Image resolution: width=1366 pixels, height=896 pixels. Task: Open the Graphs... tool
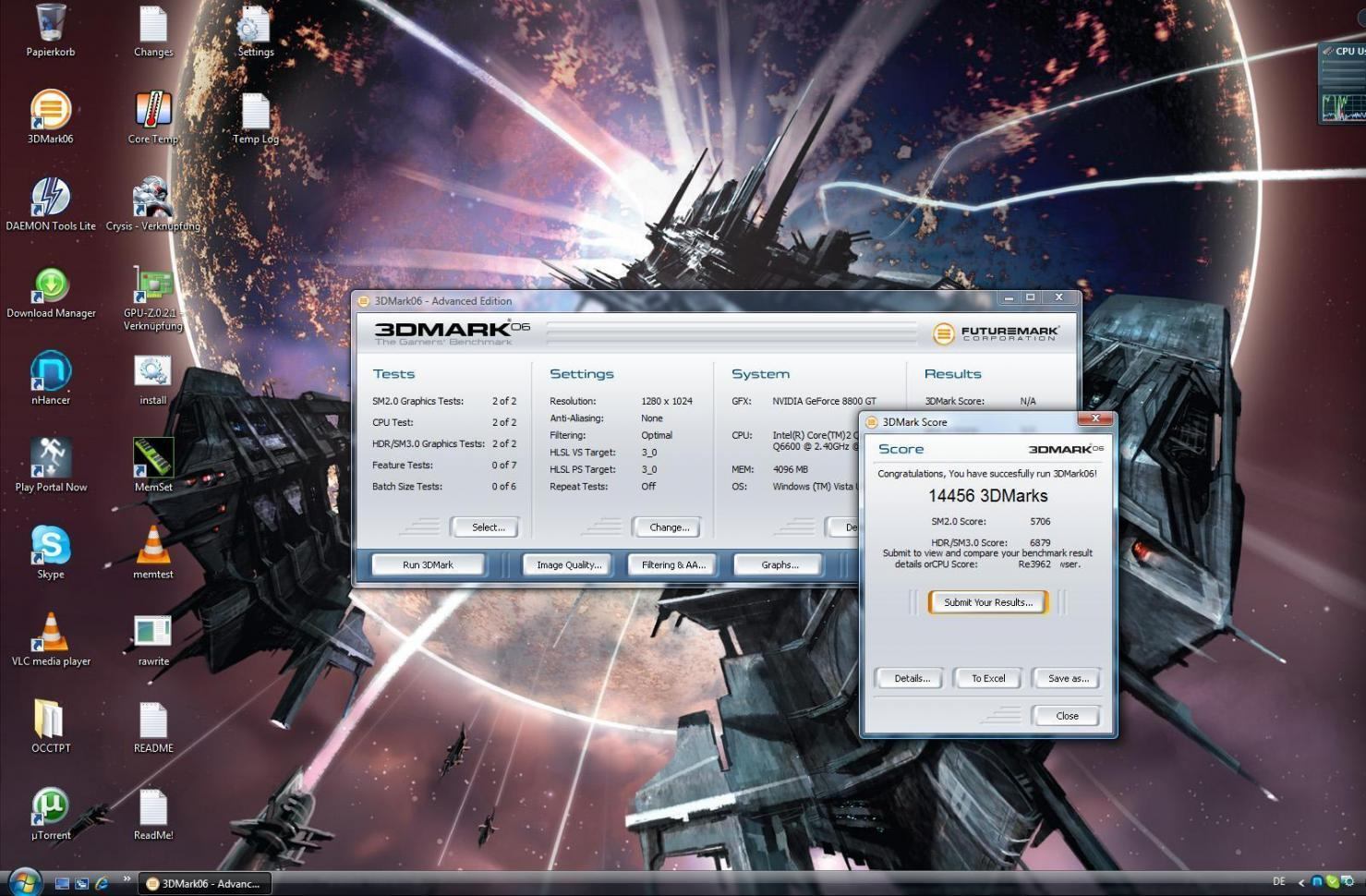780,564
